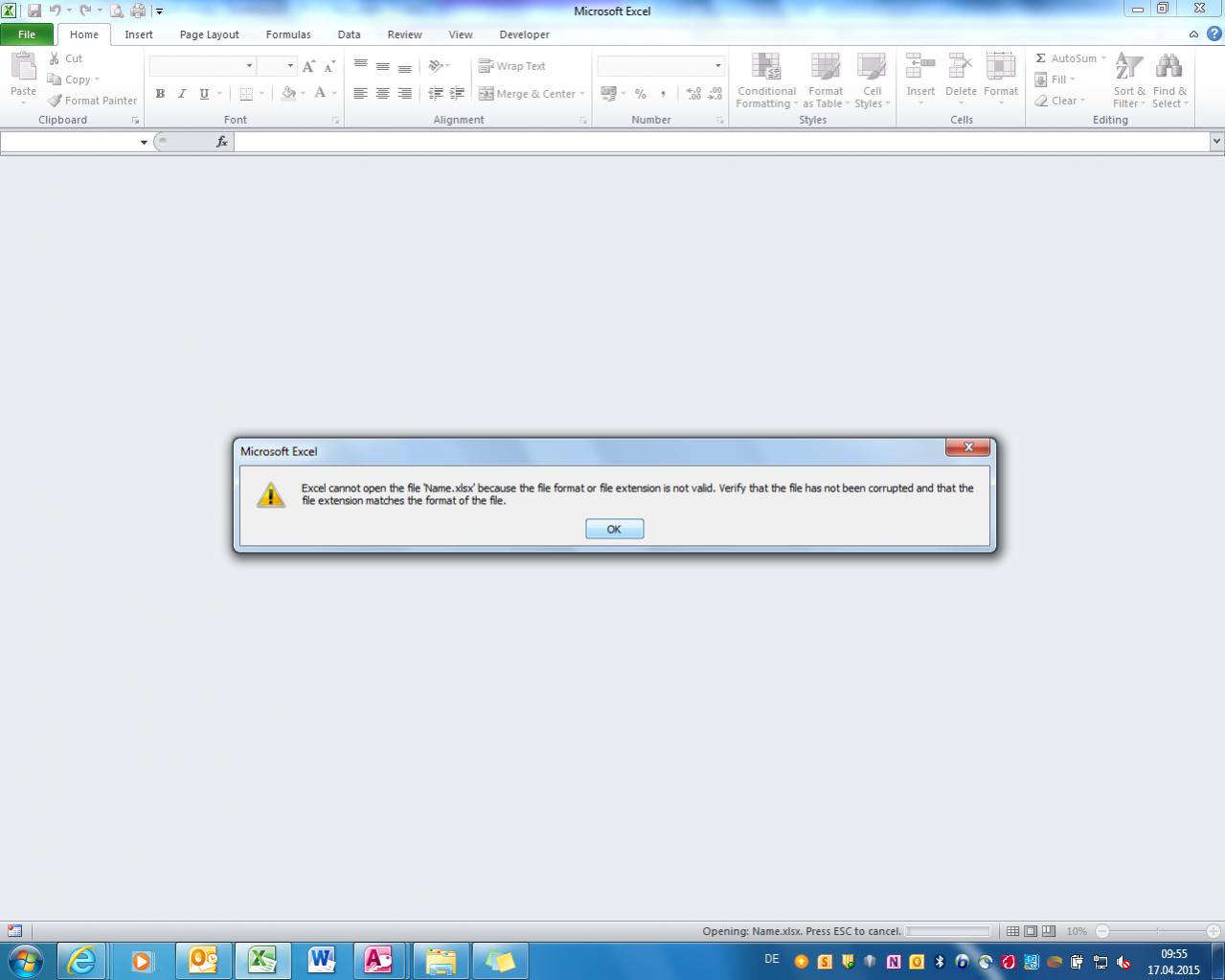Click the Decrease Font Size icon
The image size is (1225, 980).
(x=329, y=66)
